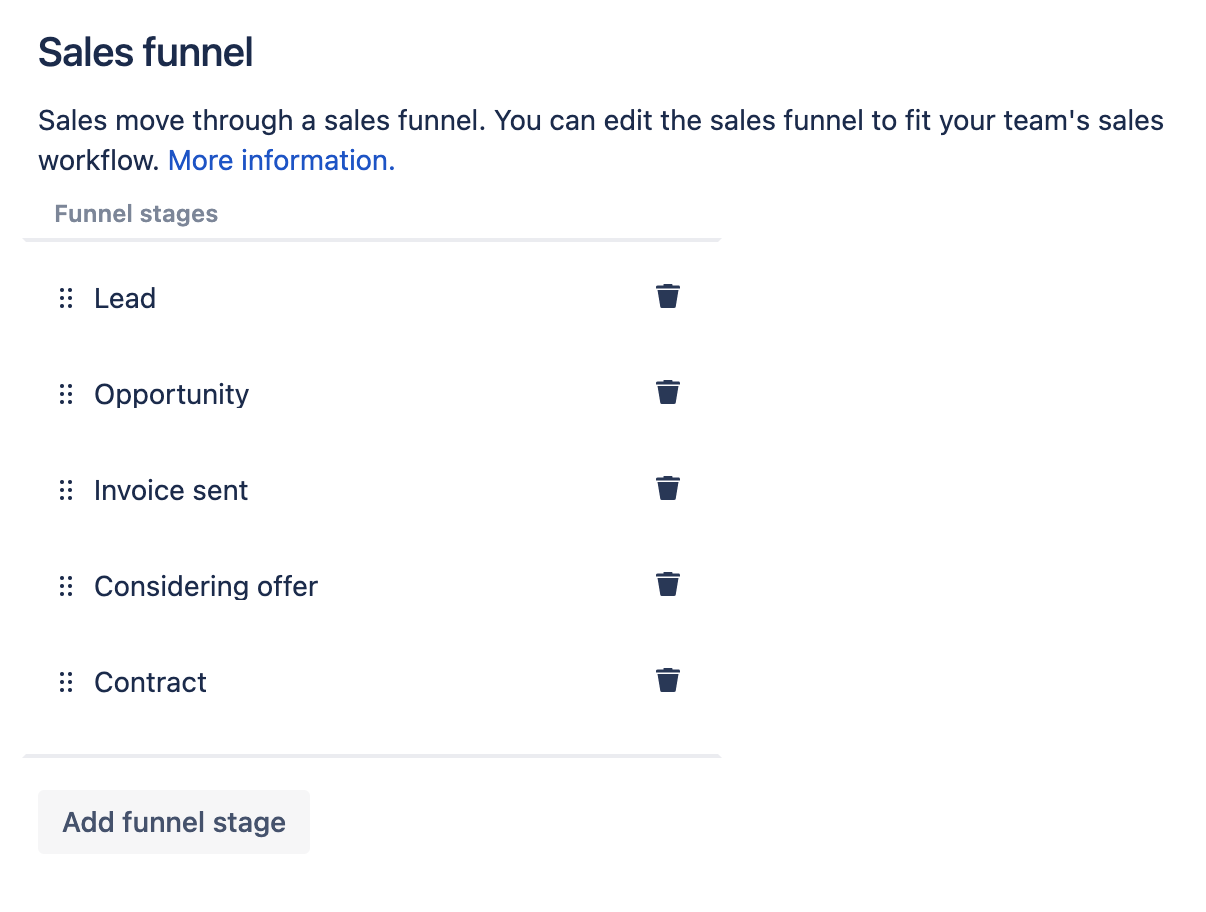Delete the Considering offer stage
The image size is (1206, 912).
[667, 584]
